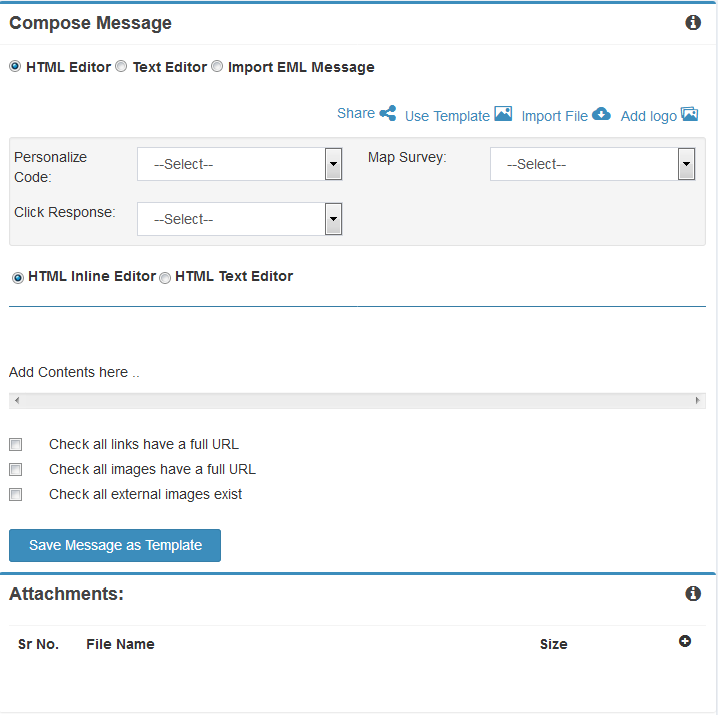Image resolution: width=718 pixels, height=715 pixels.
Task: Choose the Import EML Message radio button
Action: (217, 67)
